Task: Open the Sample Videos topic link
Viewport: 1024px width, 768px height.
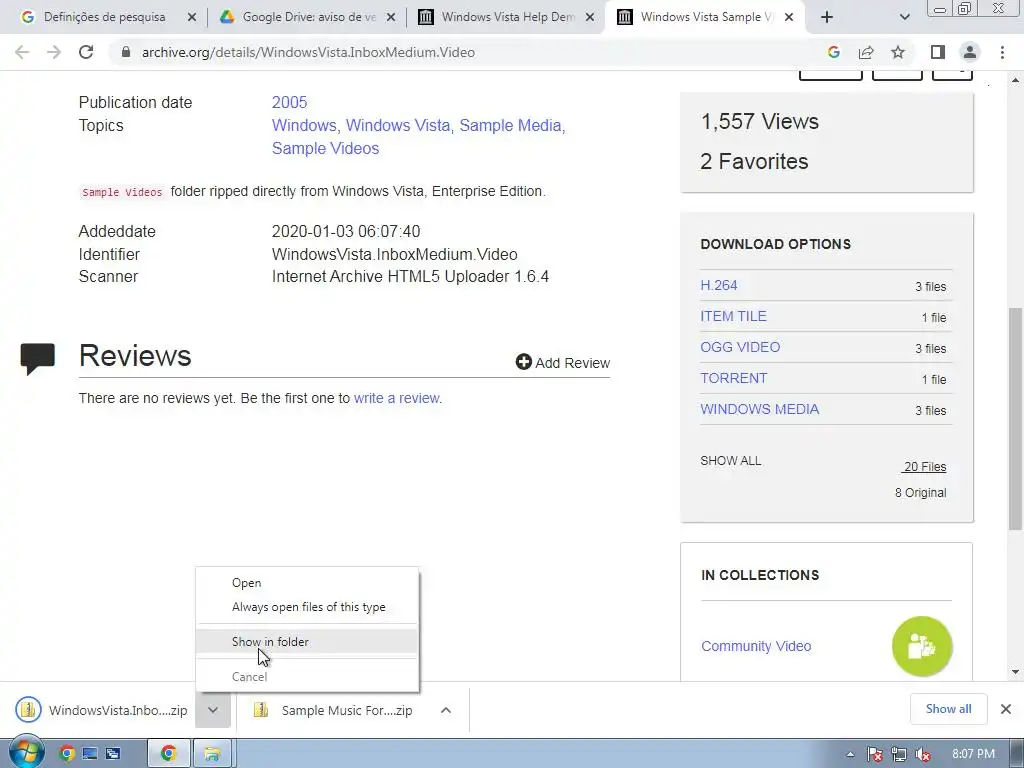Action: point(325,148)
